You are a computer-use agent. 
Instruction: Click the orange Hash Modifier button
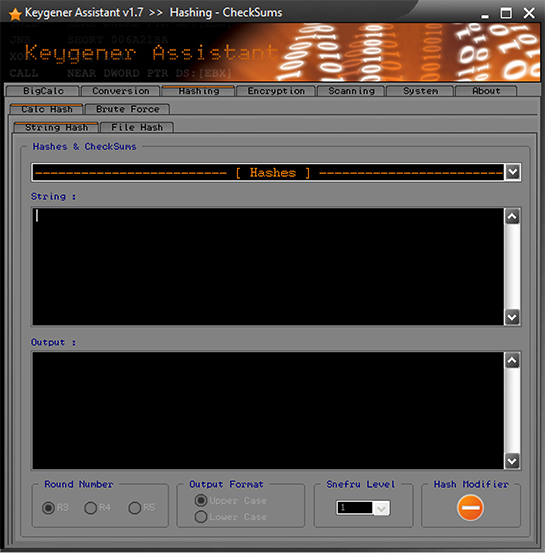pos(470,508)
